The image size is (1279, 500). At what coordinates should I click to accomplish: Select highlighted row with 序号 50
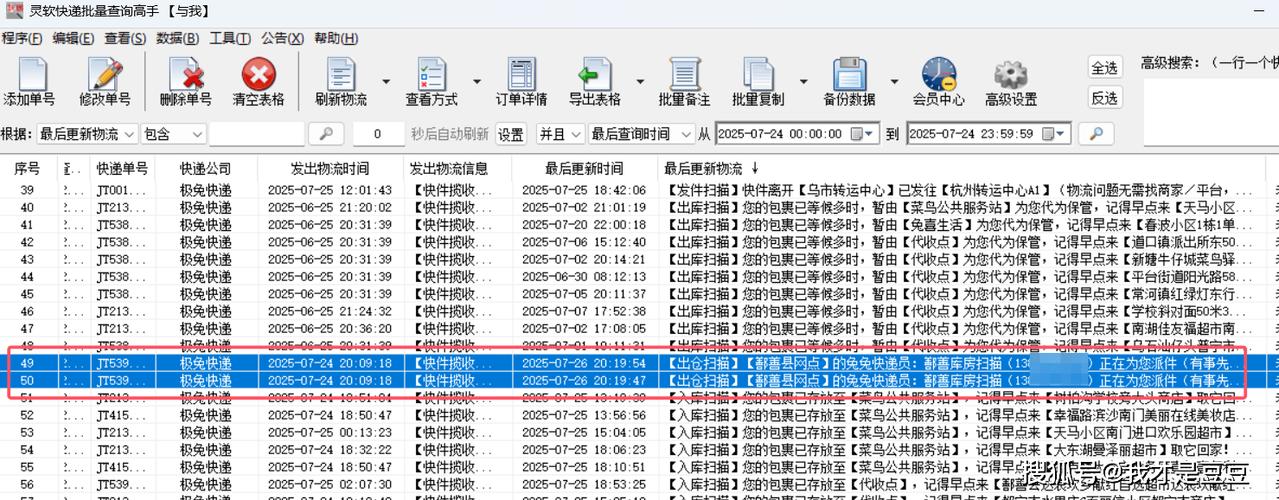tap(639, 380)
